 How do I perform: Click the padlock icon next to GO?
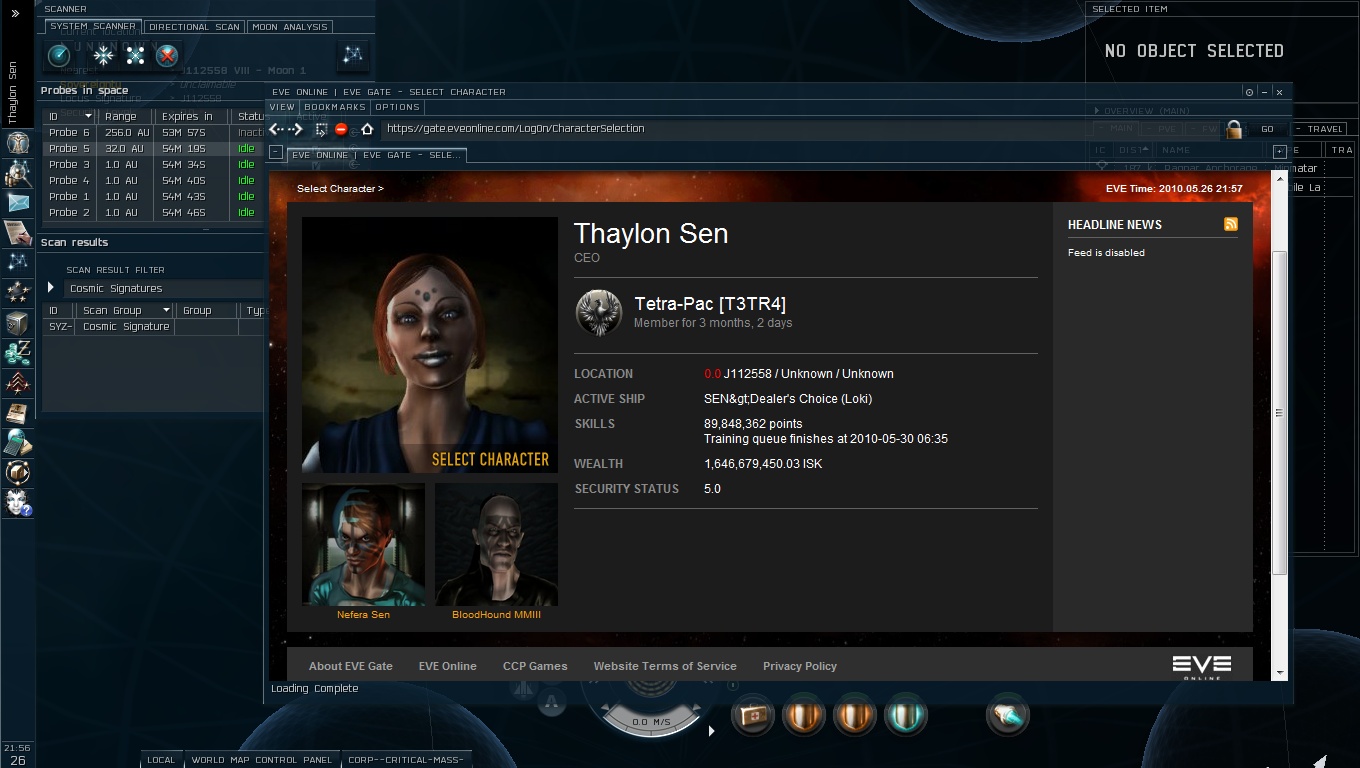click(x=1234, y=129)
